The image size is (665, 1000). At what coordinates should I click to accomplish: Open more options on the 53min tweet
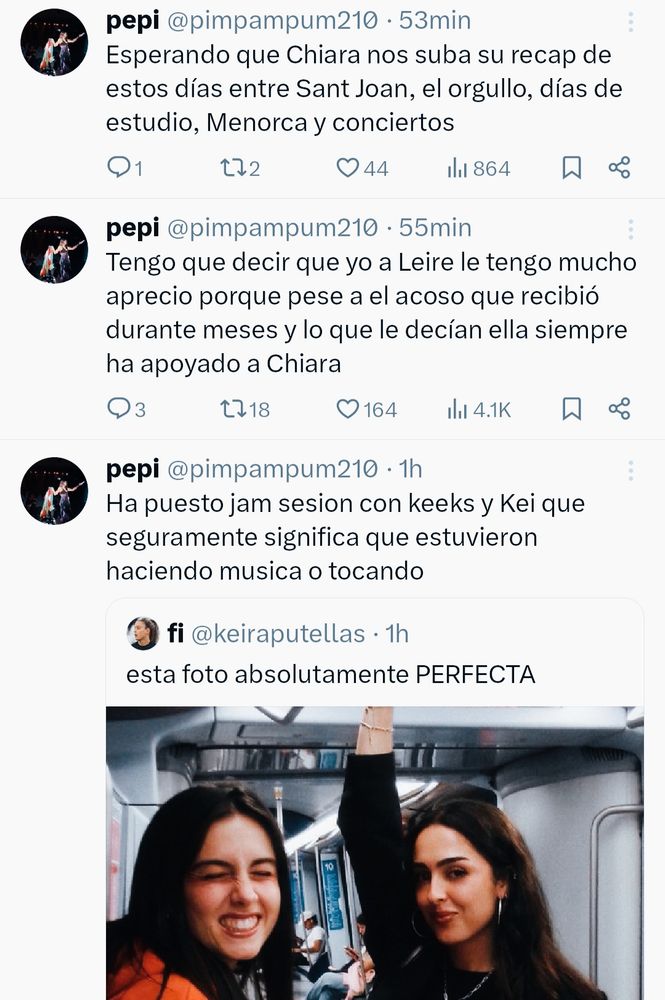pos(630,22)
